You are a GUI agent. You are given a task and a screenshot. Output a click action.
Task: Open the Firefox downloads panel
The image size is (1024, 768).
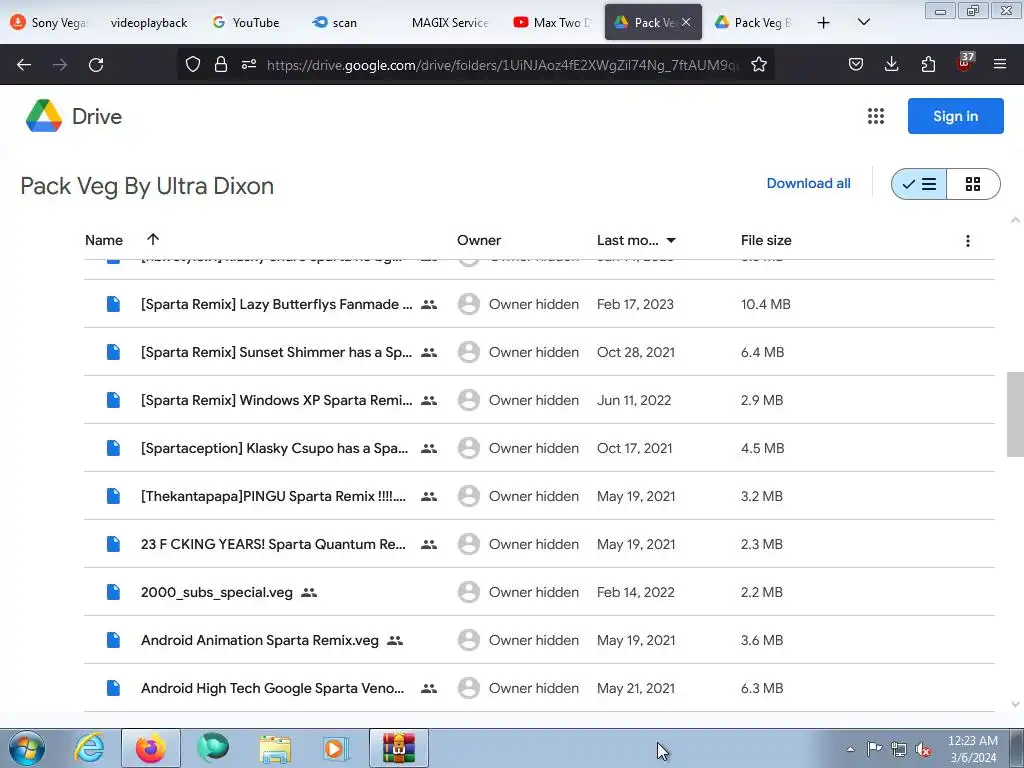[x=891, y=64]
